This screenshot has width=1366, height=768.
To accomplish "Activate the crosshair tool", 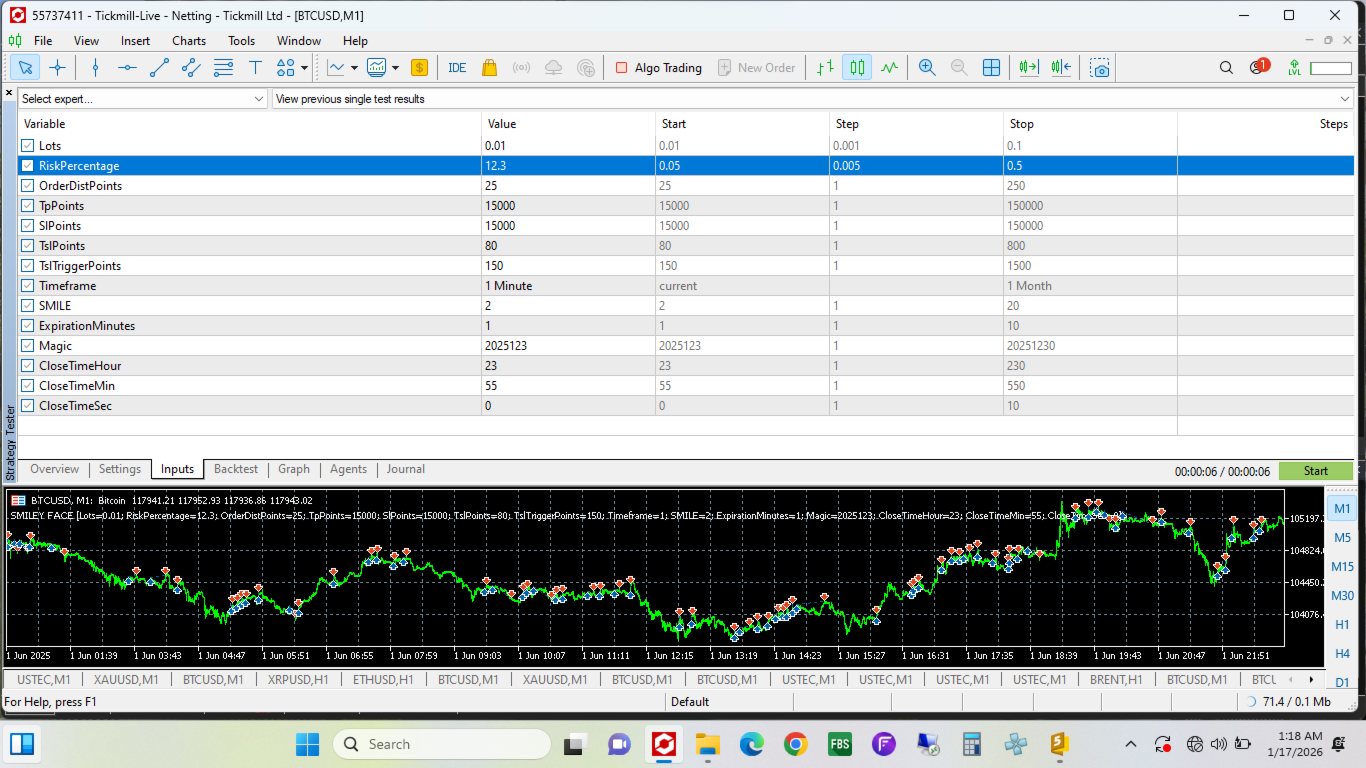I will point(57,68).
